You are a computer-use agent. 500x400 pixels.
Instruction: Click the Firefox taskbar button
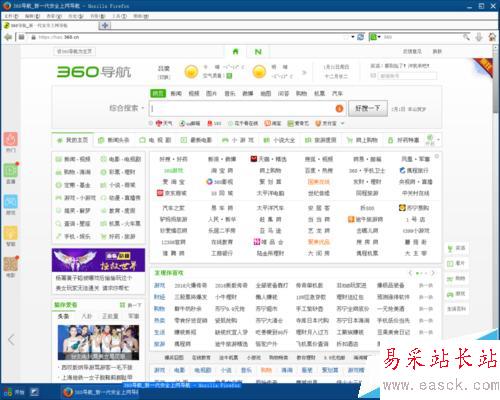point(102,392)
